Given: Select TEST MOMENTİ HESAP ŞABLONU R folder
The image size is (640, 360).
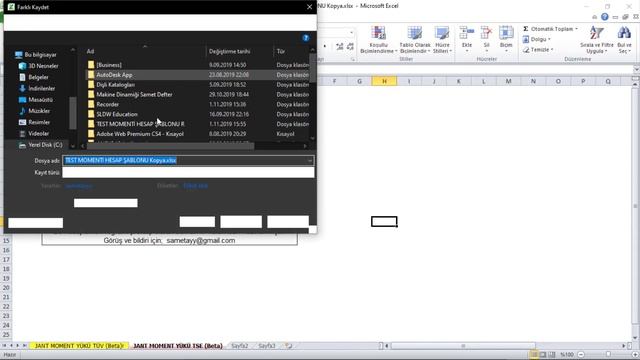Looking at the screenshot, I should coord(198,124).
